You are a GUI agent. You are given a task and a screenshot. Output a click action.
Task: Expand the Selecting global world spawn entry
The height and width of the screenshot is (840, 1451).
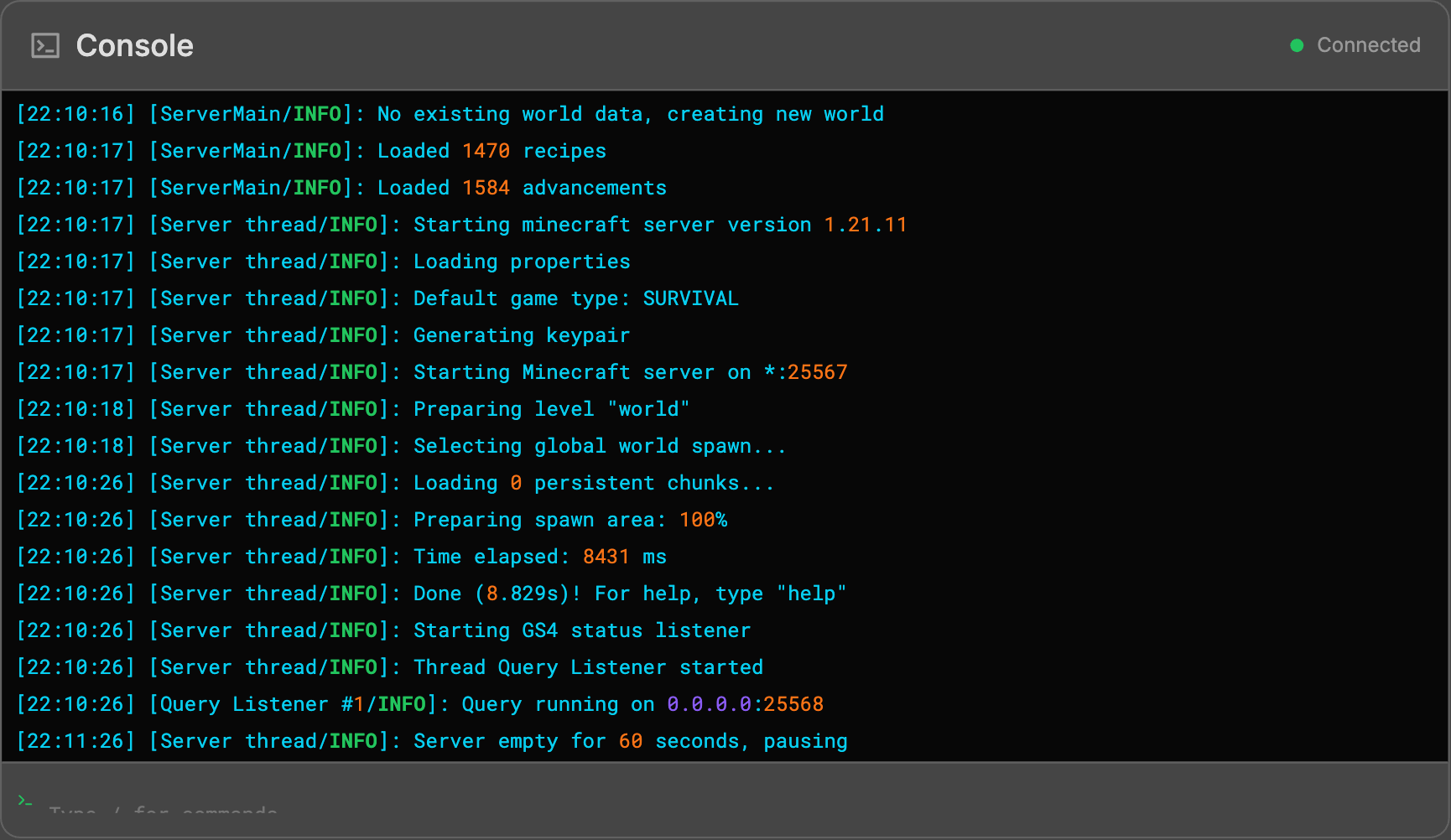pos(599,445)
